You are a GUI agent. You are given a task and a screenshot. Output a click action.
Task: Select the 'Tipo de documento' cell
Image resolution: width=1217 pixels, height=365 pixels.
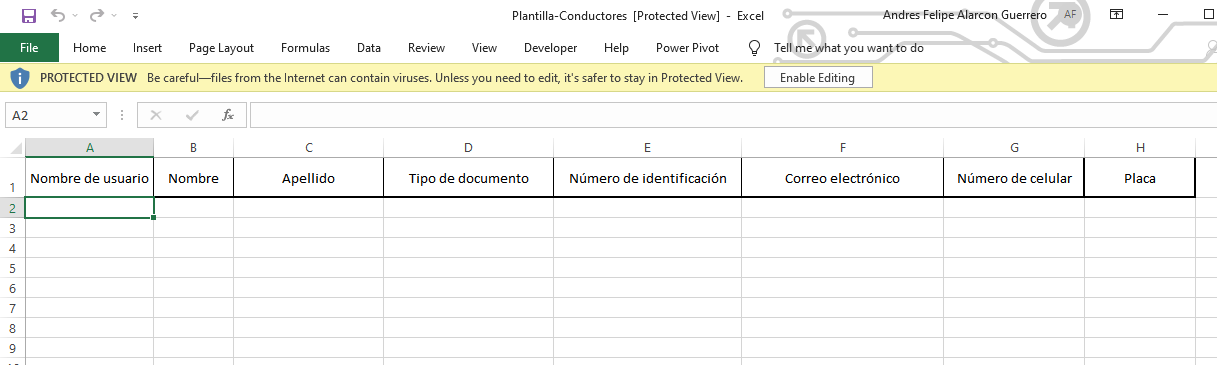click(468, 178)
